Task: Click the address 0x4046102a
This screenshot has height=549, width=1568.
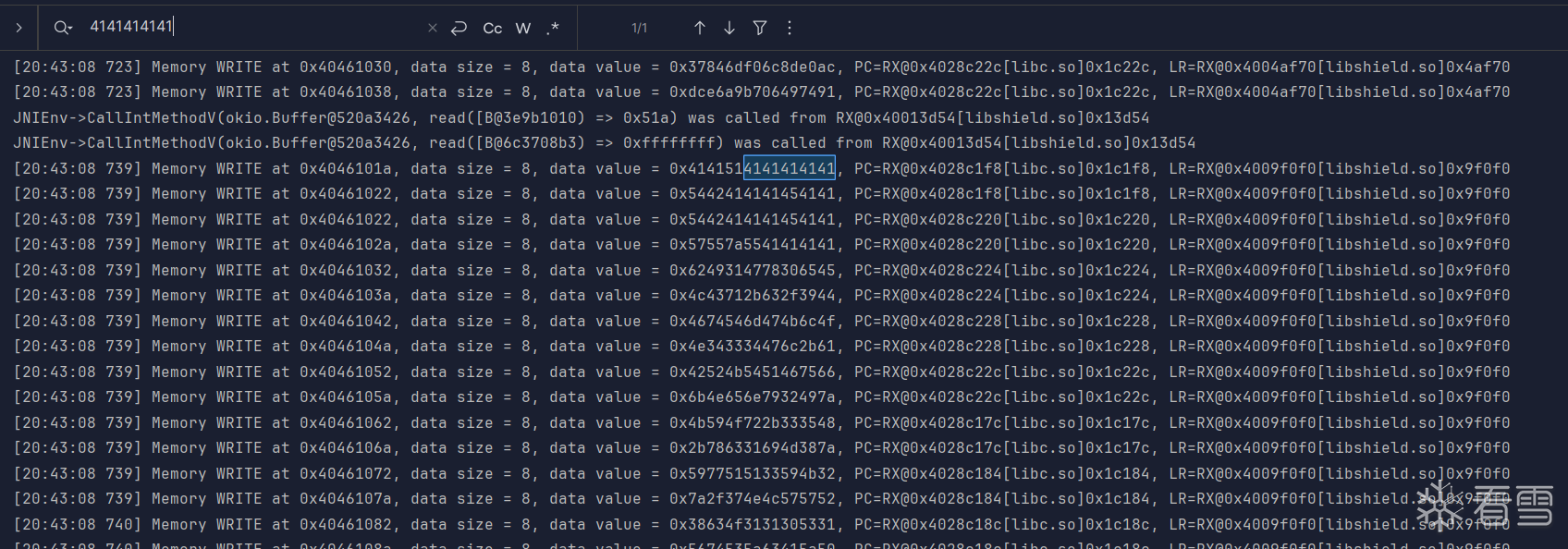Action: tap(346, 245)
